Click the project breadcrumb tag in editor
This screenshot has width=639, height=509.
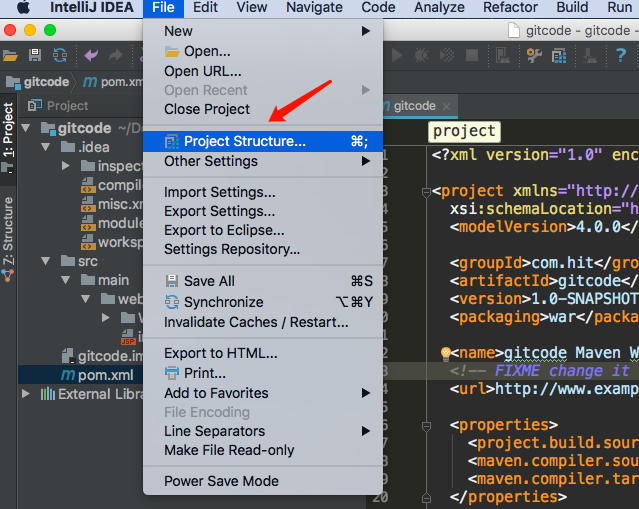[x=464, y=132]
